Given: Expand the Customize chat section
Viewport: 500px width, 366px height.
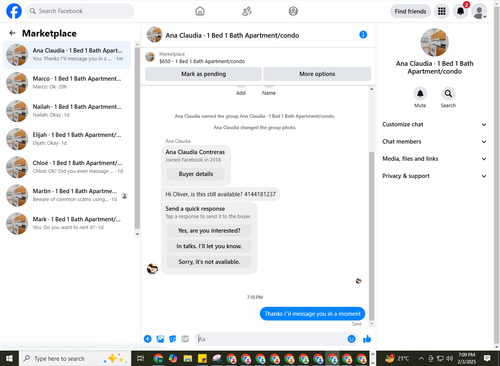Looking at the screenshot, I should click(434, 124).
